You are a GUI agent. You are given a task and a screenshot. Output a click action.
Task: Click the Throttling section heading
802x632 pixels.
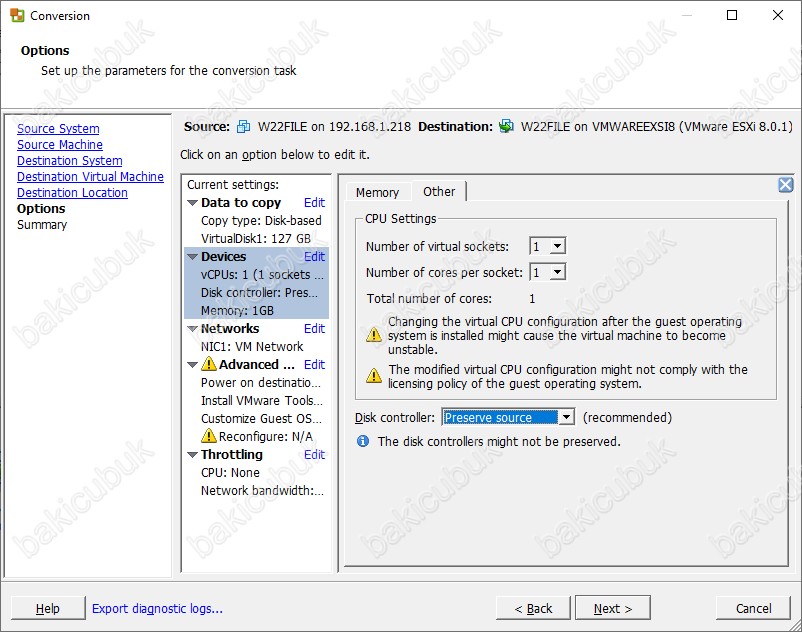[232, 454]
